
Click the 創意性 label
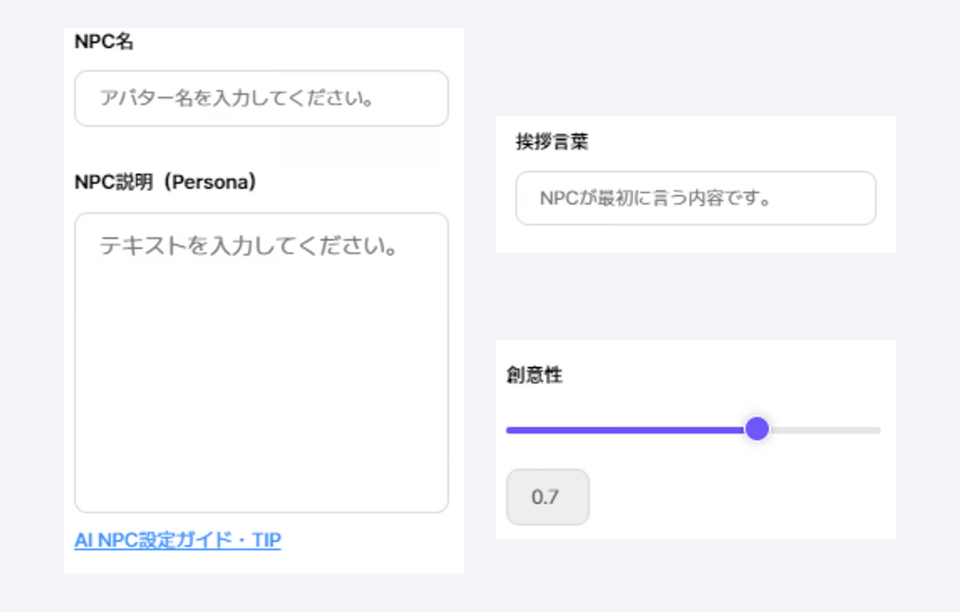coord(534,375)
